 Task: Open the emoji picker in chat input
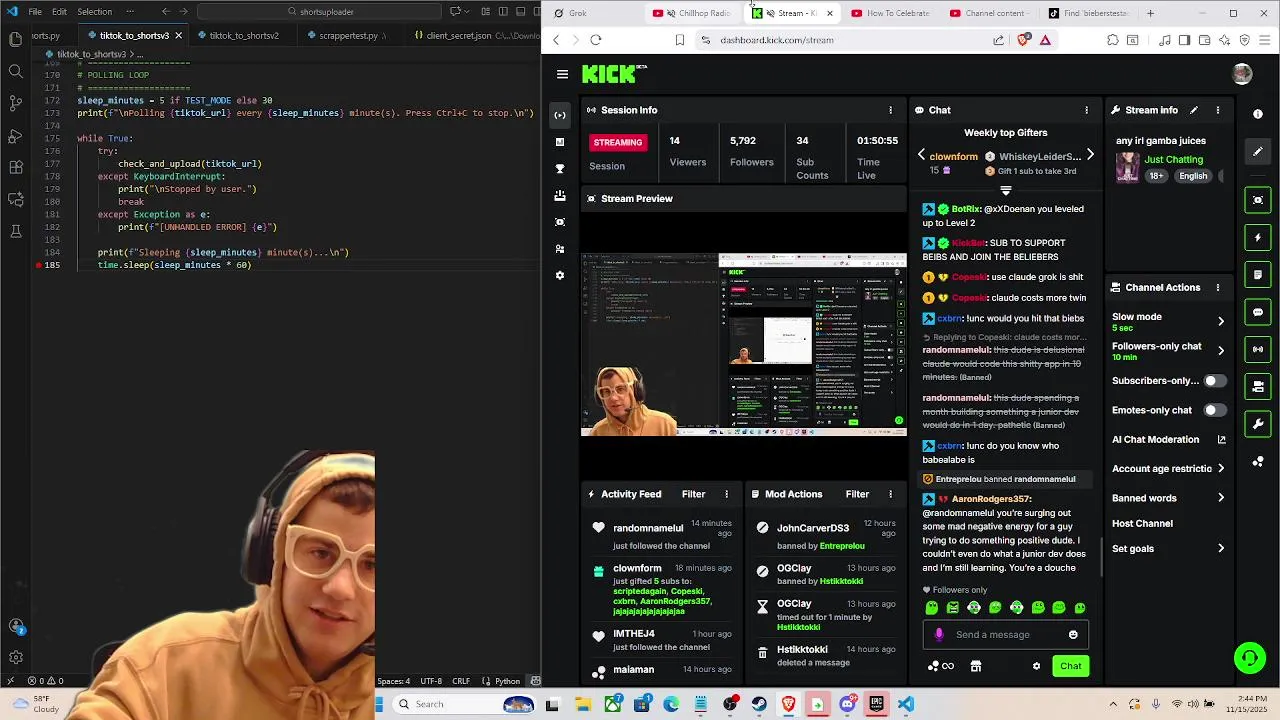pyautogui.click(x=1073, y=634)
